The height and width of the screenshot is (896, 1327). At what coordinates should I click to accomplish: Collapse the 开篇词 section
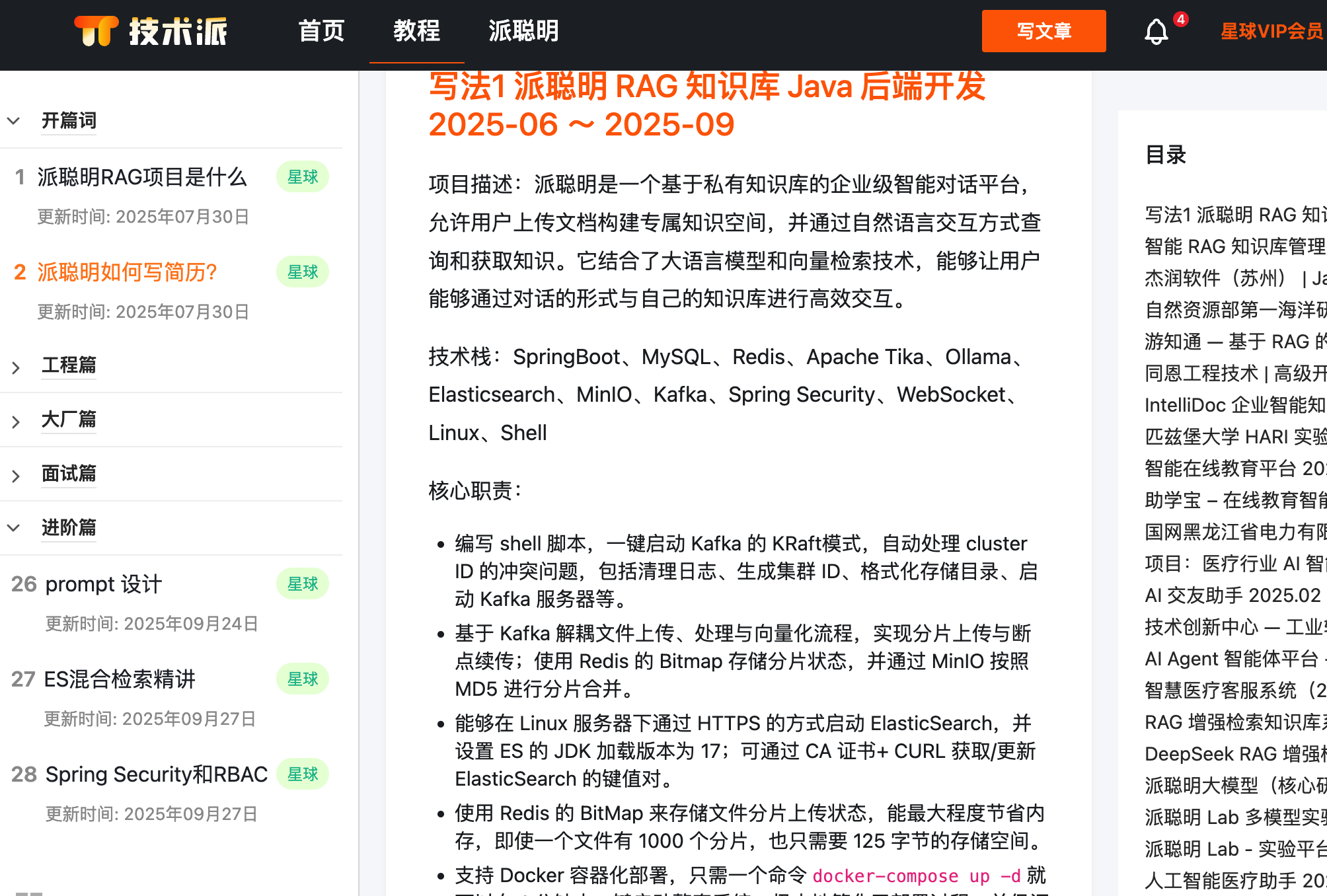14,121
